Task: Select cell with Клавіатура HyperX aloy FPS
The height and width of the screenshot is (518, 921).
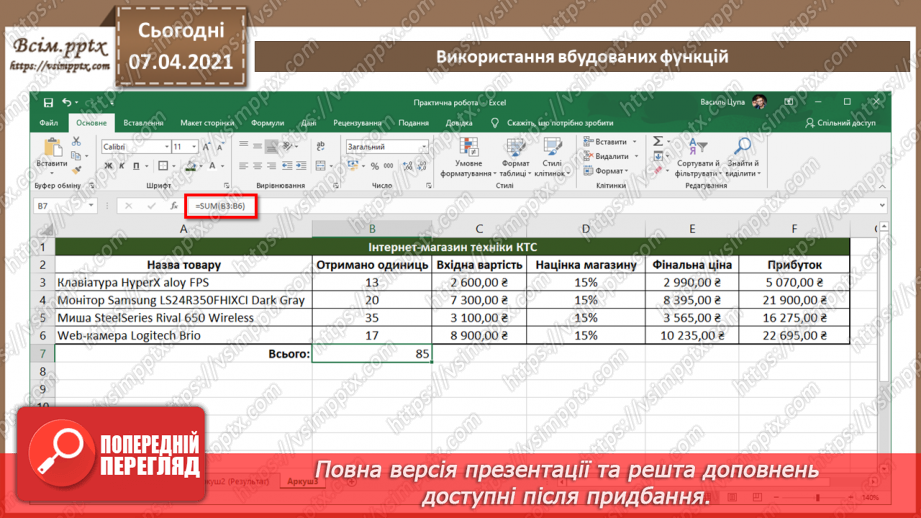Action: click(x=184, y=282)
